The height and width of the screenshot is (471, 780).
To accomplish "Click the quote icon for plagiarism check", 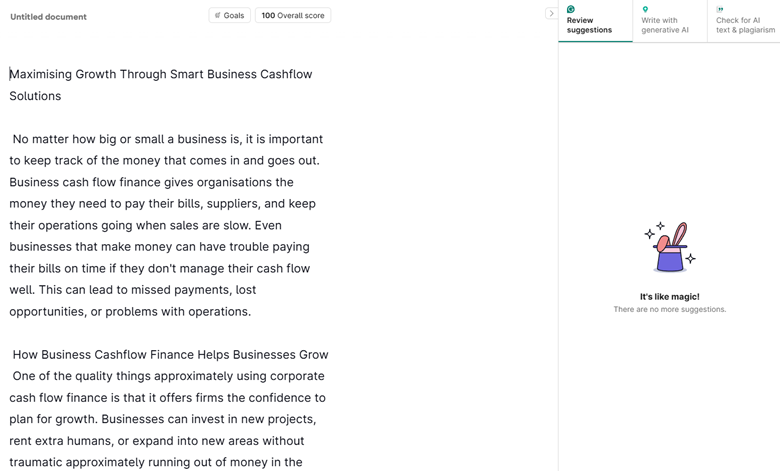I will click(x=720, y=9).
